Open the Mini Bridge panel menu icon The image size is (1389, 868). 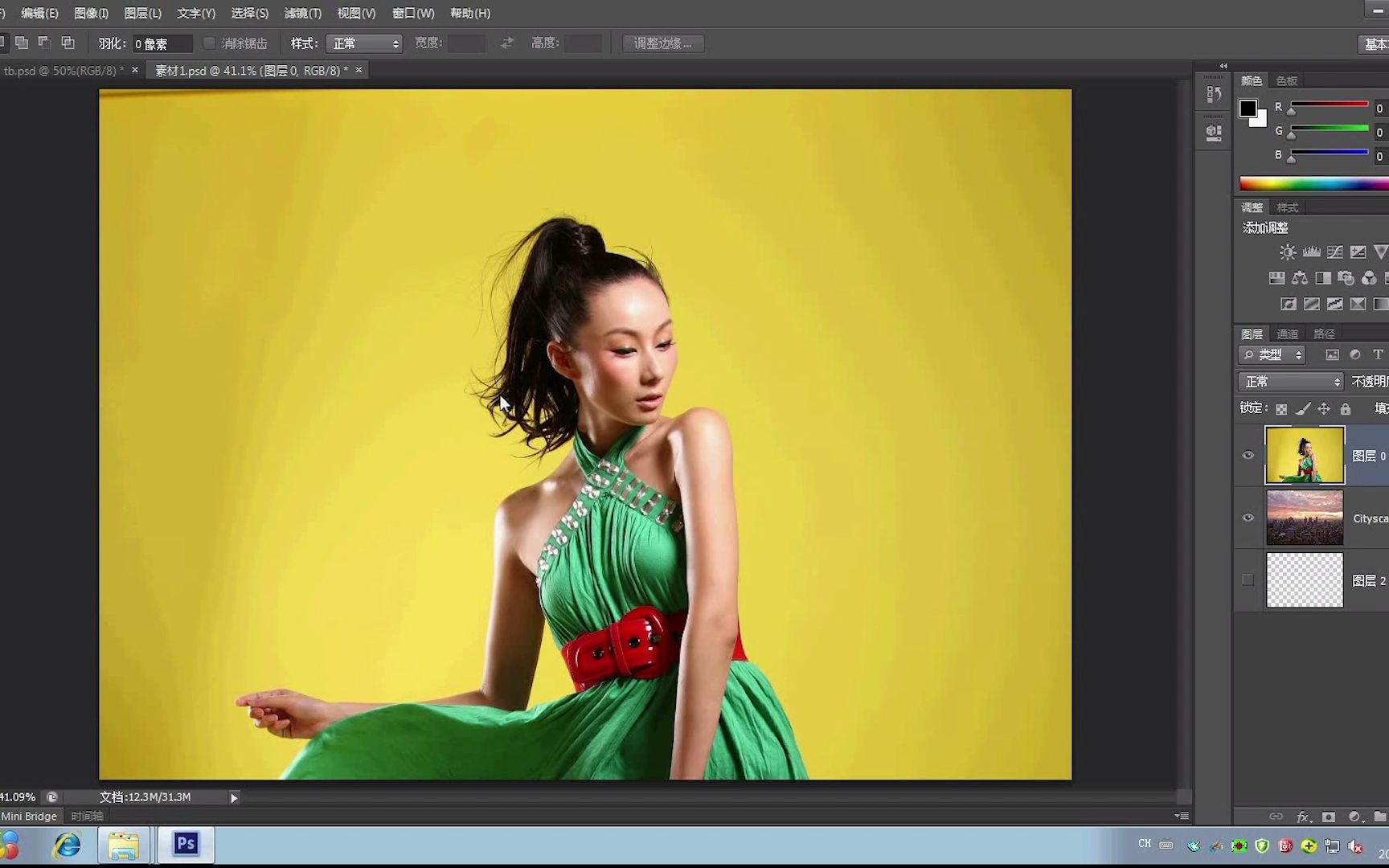pos(1181,816)
